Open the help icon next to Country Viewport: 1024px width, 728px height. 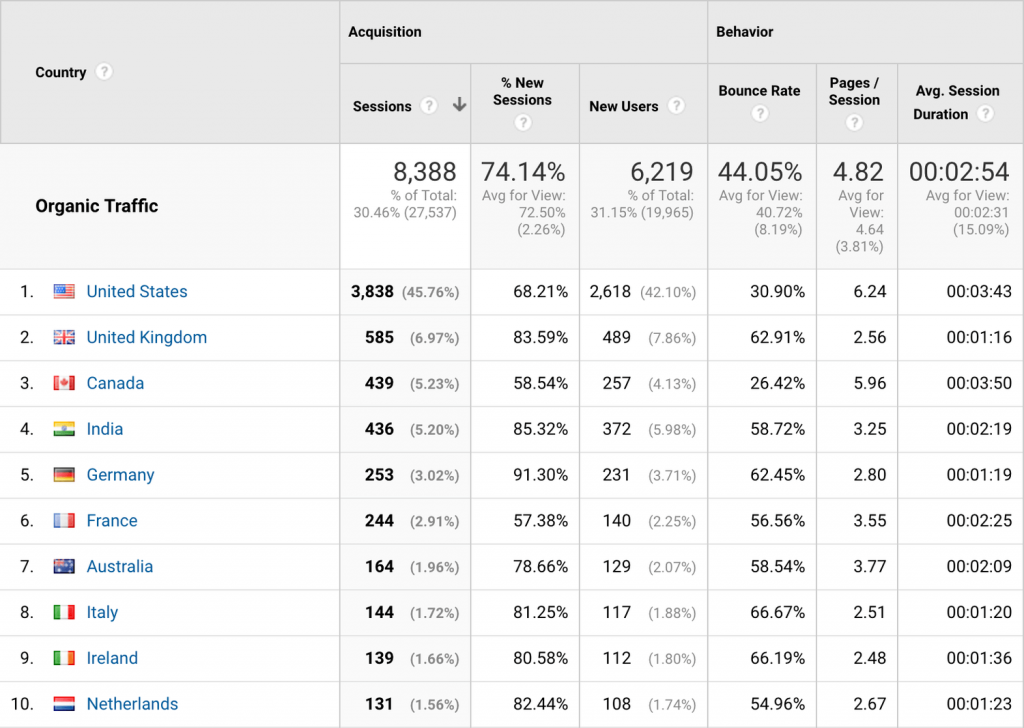[104, 72]
